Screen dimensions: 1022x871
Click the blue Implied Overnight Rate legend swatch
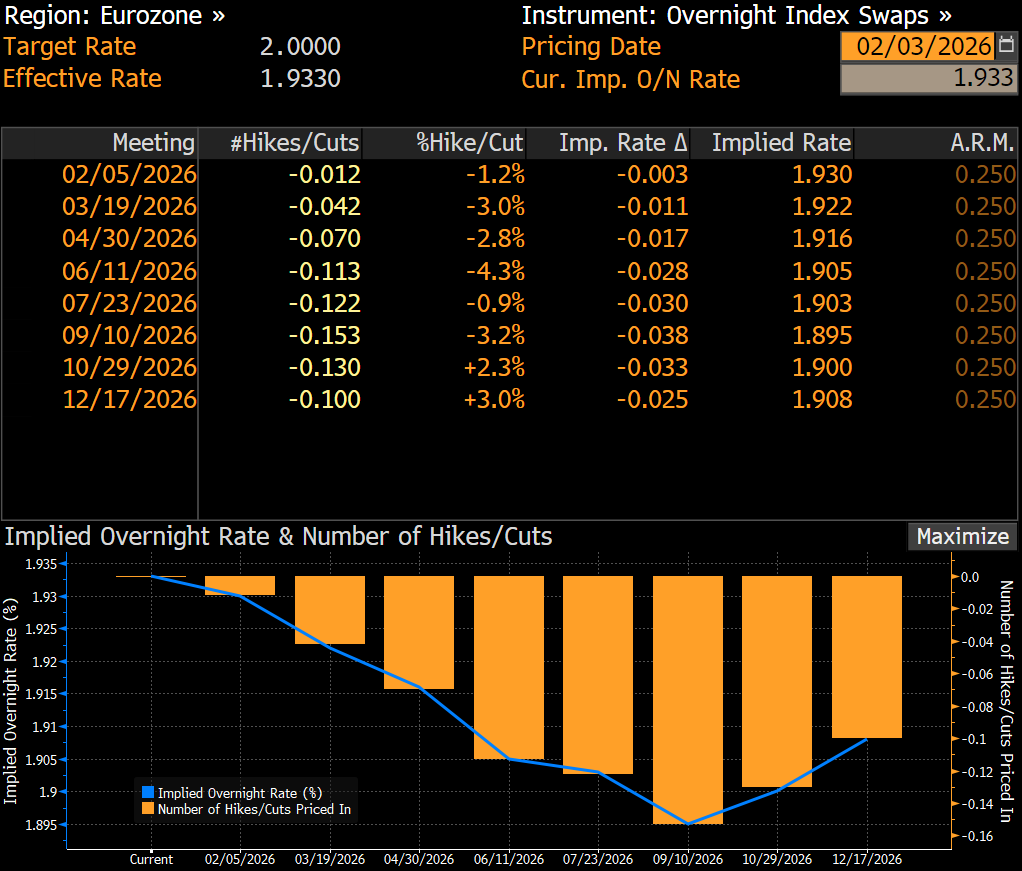(x=148, y=793)
